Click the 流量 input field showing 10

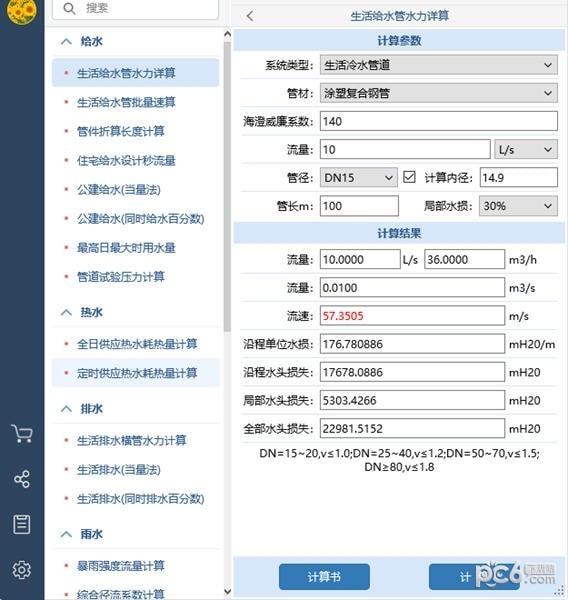click(405, 149)
